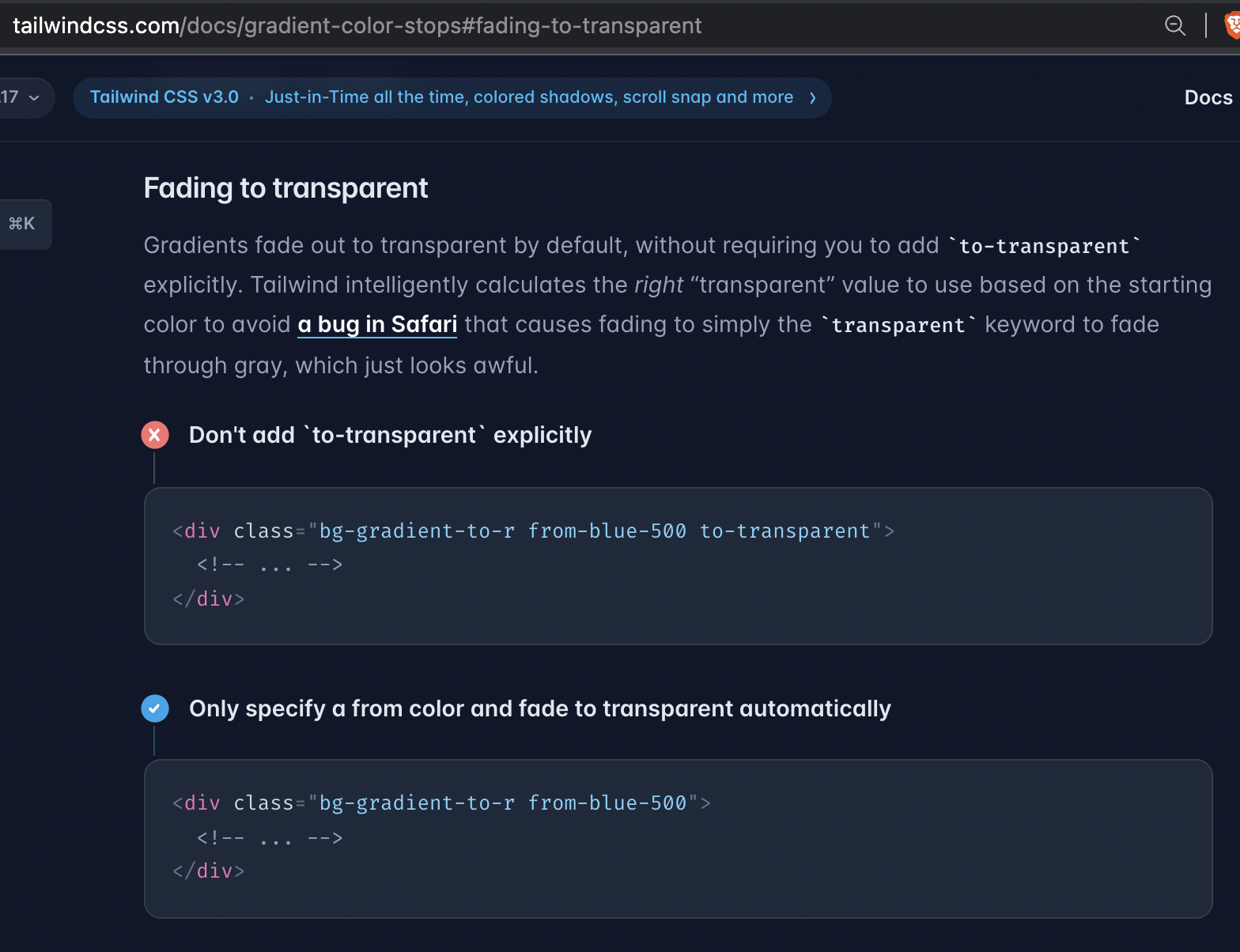The width and height of the screenshot is (1240, 952).
Task: Open the version selector showing 17
Action: tap(17, 97)
